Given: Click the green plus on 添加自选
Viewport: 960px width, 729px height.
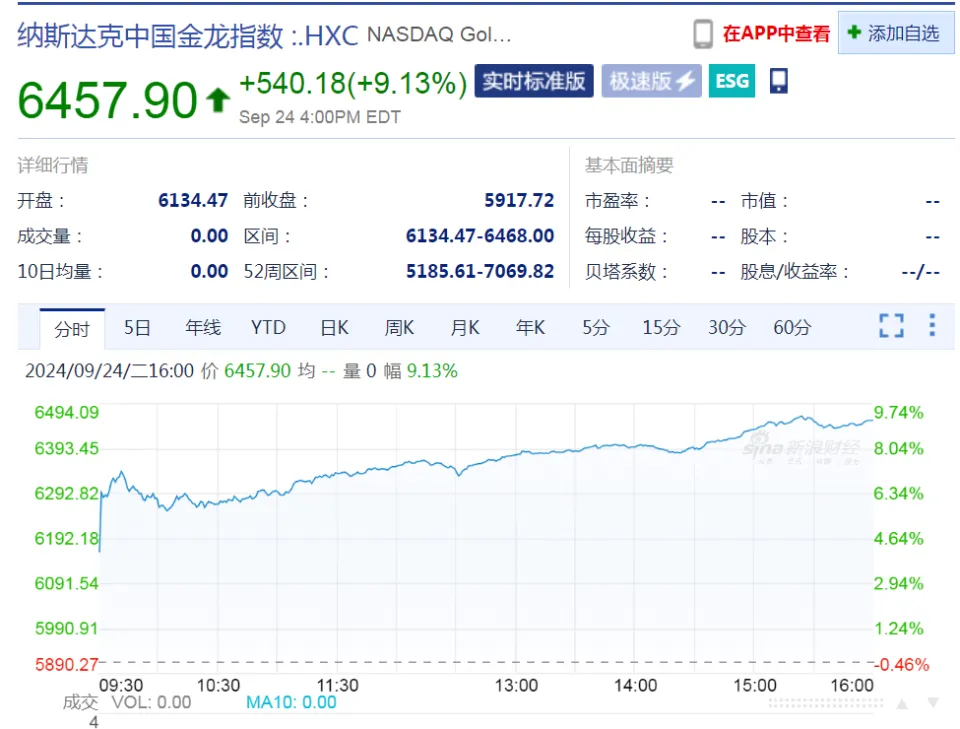Looking at the screenshot, I should pyautogui.click(x=853, y=33).
